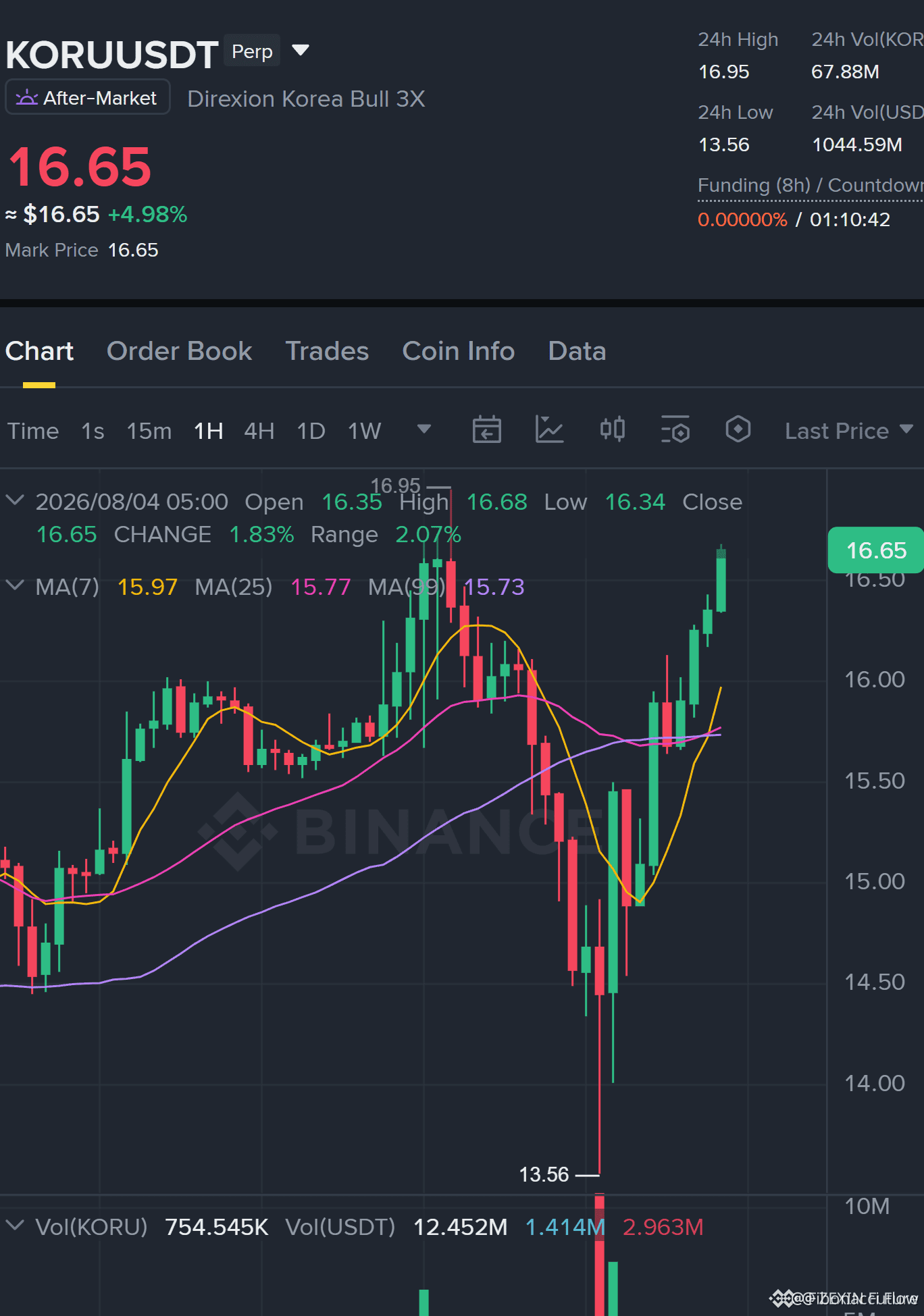924x1316 pixels.
Task: Click the 01:10:42 countdown timer
Action: [x=850, y=219]
